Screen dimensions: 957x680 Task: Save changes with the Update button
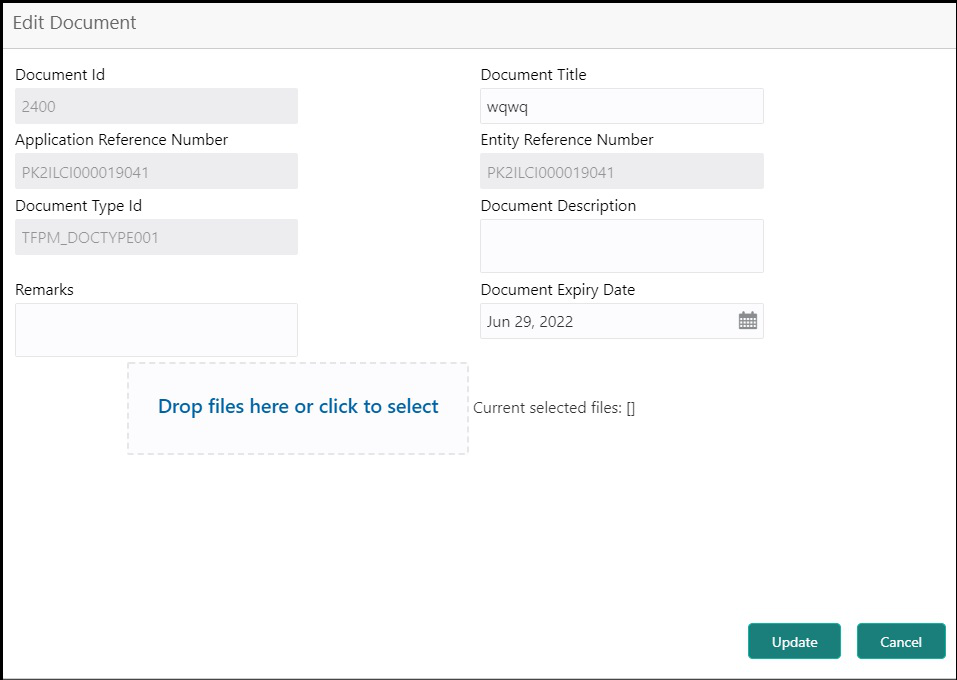click(794, 642)
